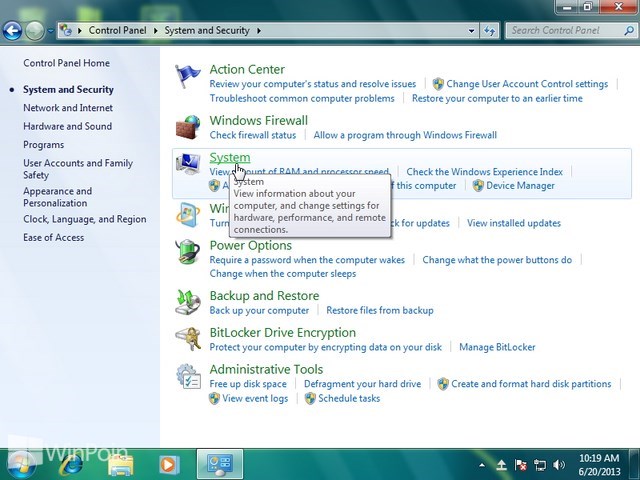
Task: Open Device Manager link
Action: pos(520,186)
